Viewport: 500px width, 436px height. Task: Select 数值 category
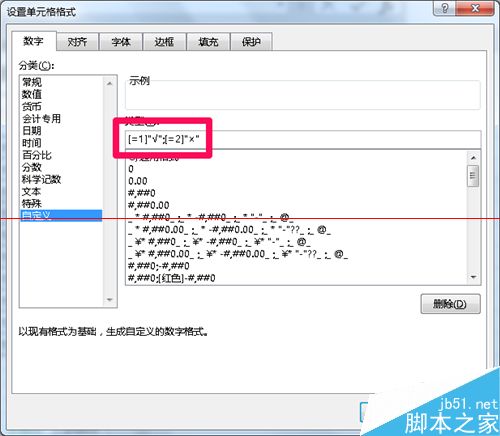(x=62, y=94)
